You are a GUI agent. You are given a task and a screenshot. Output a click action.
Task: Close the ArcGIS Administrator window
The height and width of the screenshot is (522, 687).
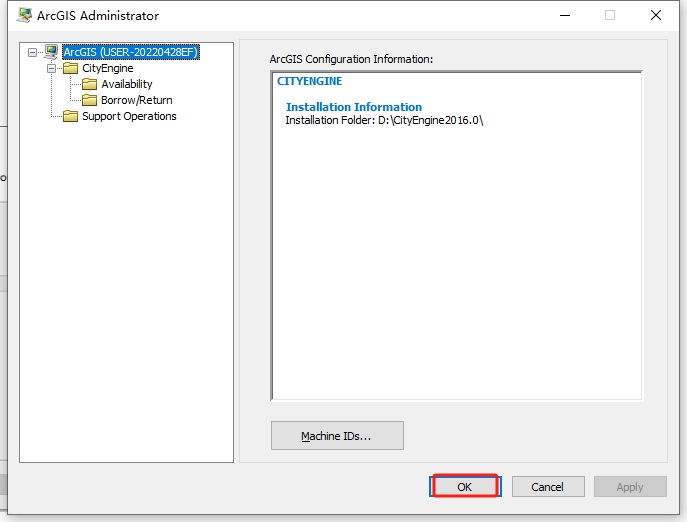click(x=656, y=15)
